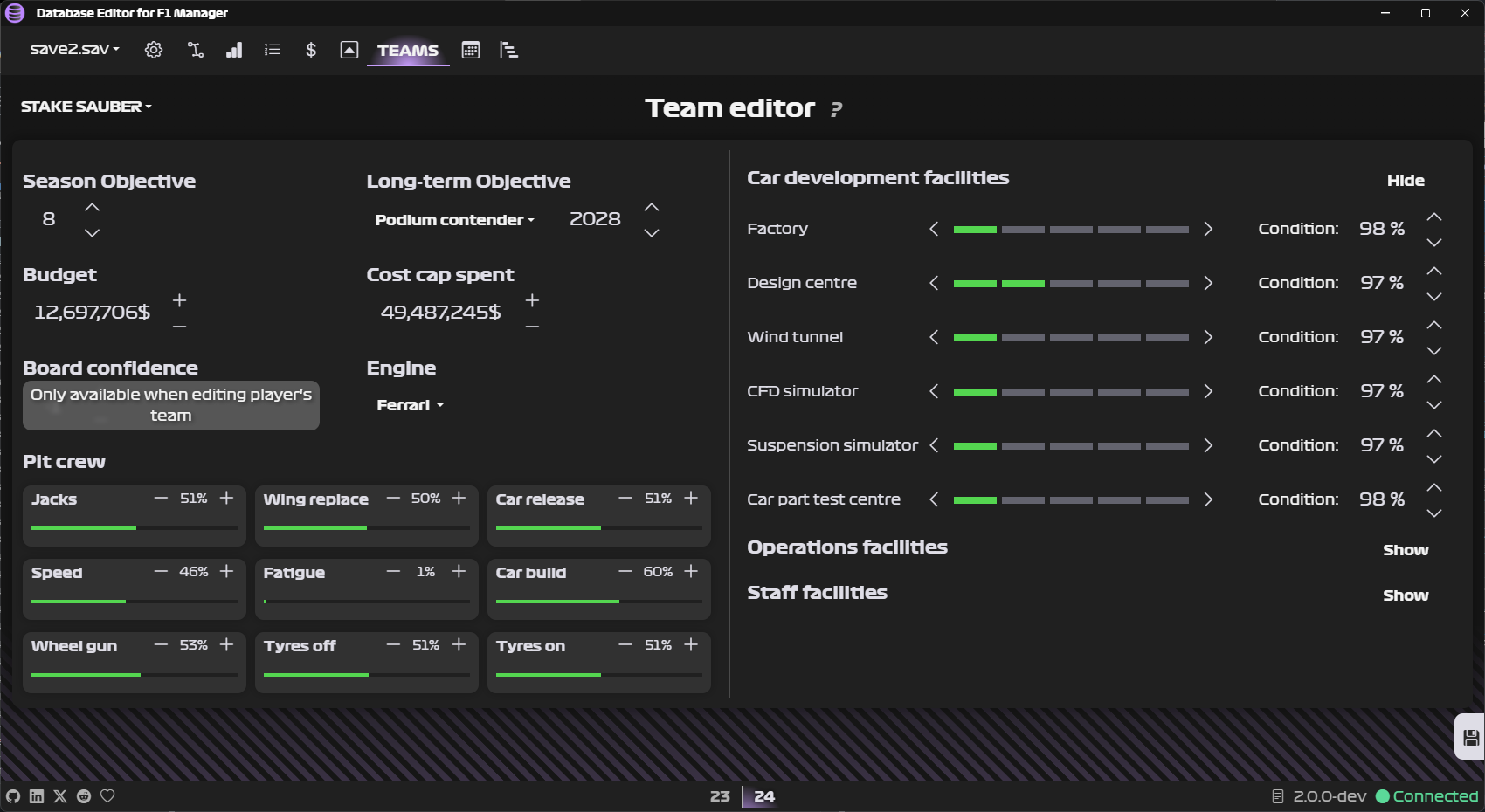Open the X social link icon
Screen dimensions: 1485x812
[60, 796]
